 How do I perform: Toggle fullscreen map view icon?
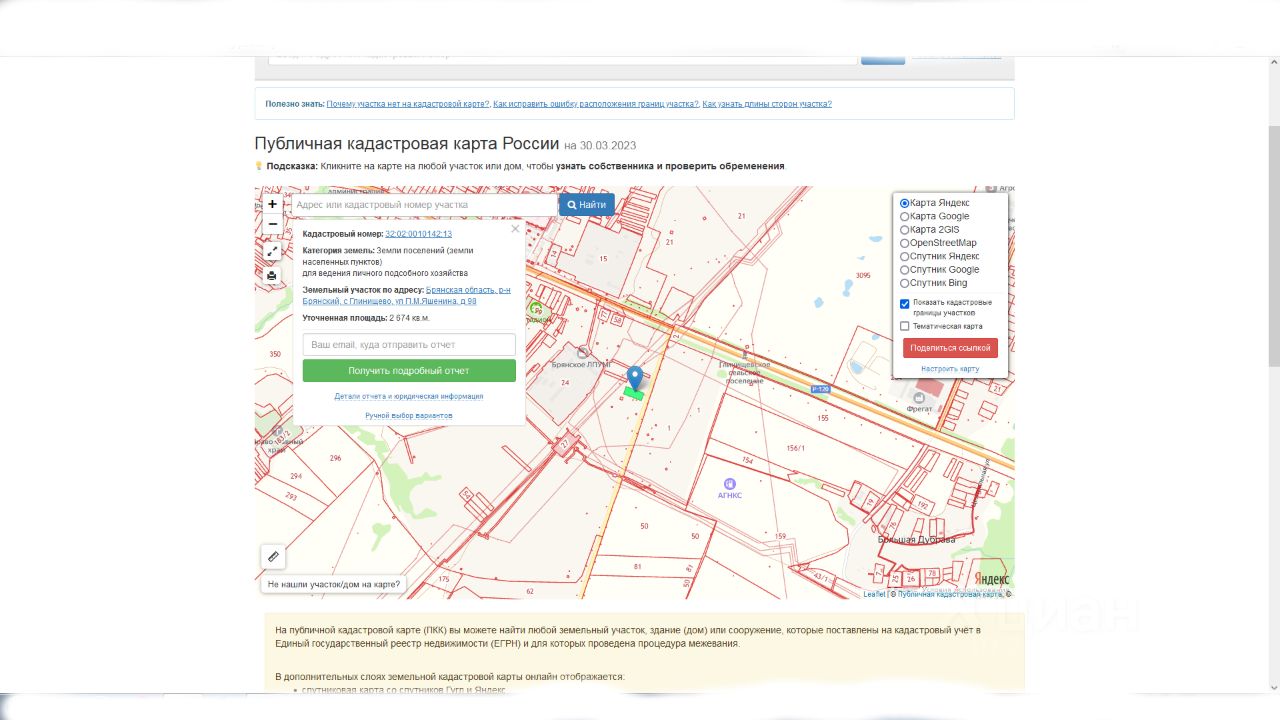click(x=272, y=251)
